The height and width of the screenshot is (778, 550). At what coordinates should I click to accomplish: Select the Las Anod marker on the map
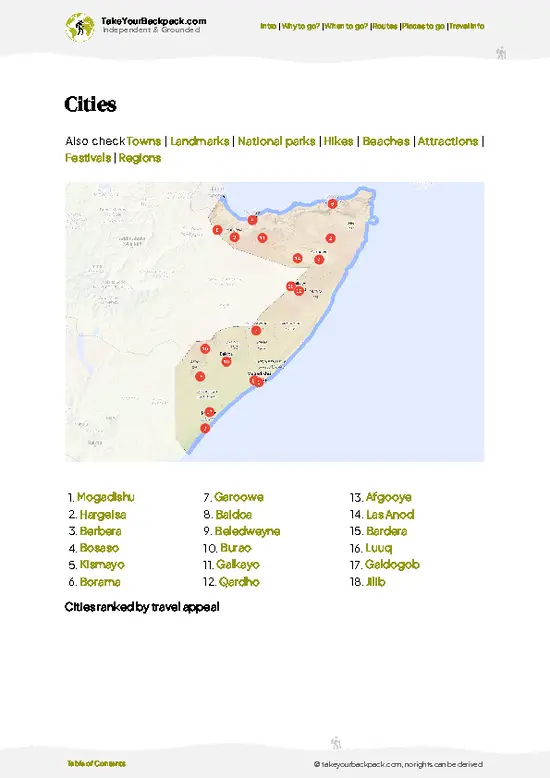(x=297, y=258)
